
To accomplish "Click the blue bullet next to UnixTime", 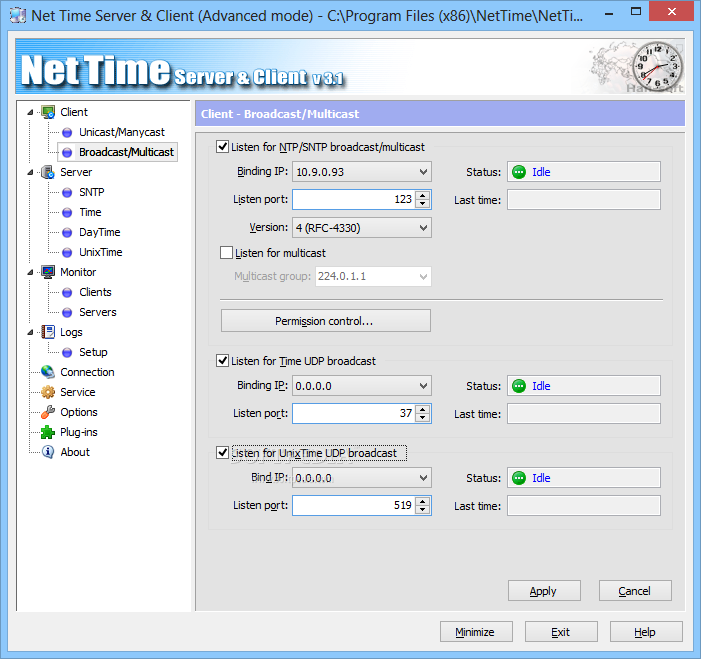I will pos(67,253).
